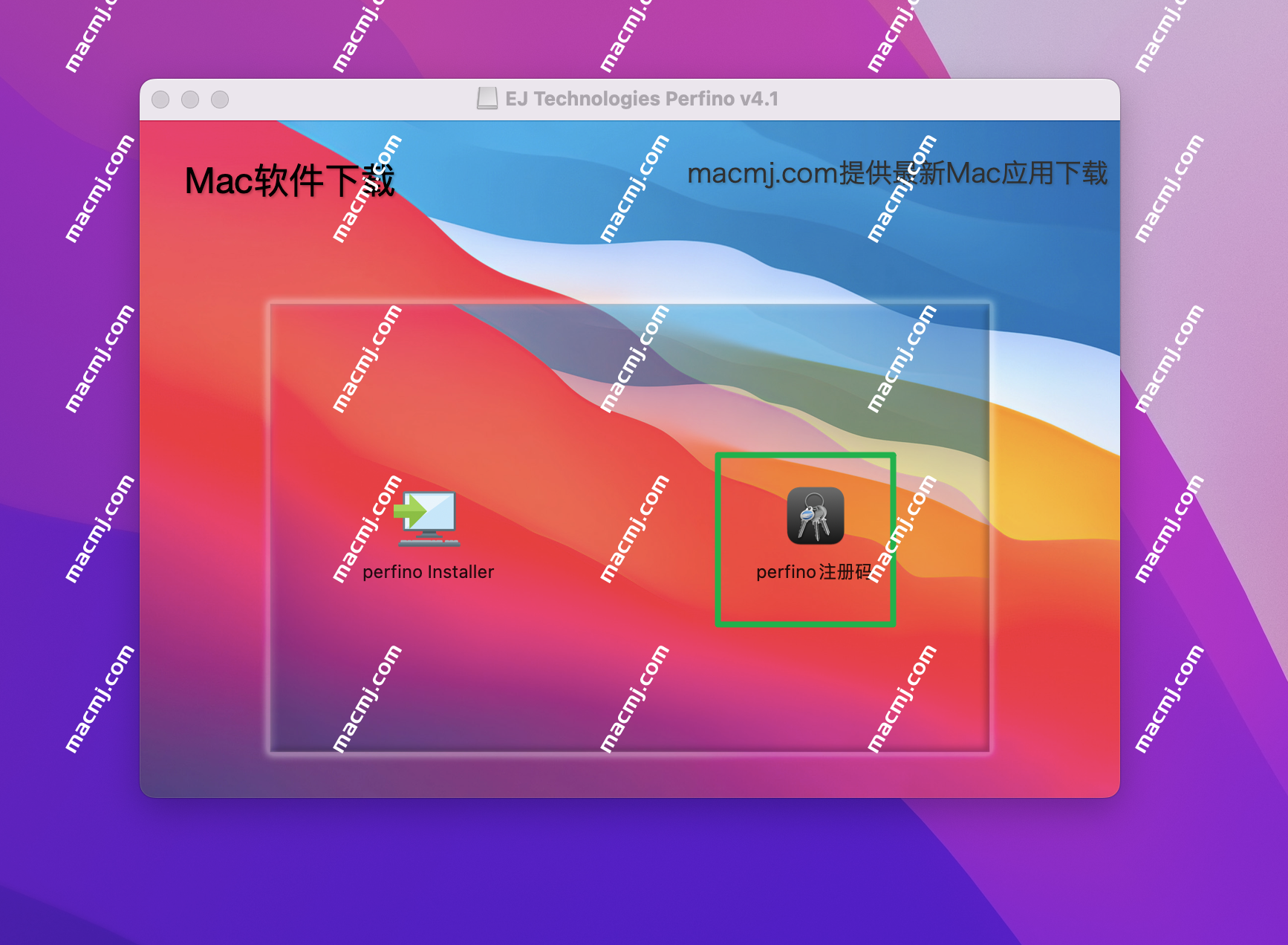Select the 'perfino Installer' file label
This screenshot has width=1288, height=945.
click(428, 572)
